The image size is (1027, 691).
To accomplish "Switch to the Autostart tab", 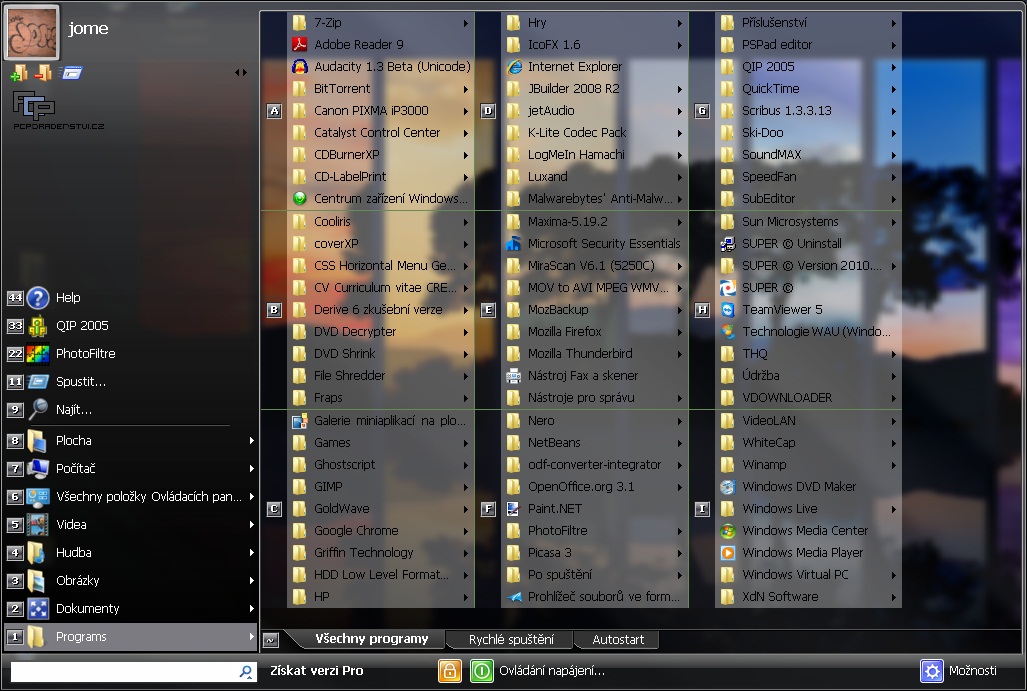I will point(618,640).
